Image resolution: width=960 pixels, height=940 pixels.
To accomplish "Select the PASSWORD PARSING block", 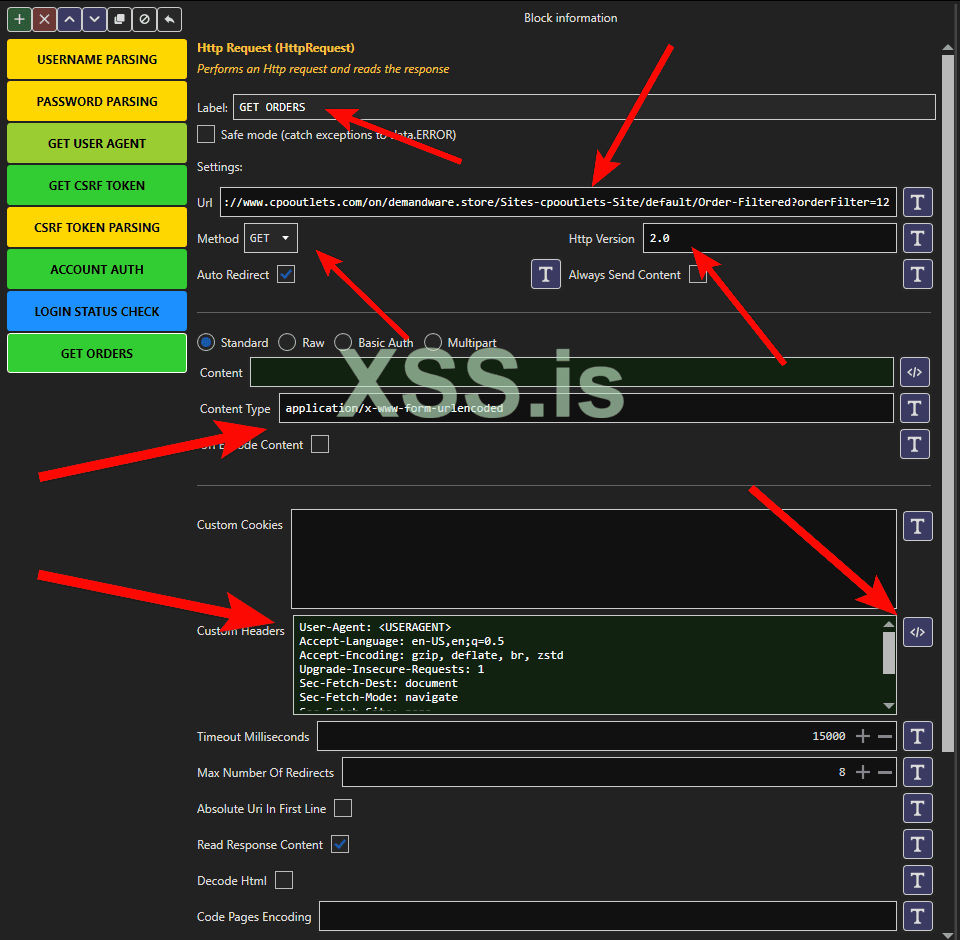I will 97,102.
